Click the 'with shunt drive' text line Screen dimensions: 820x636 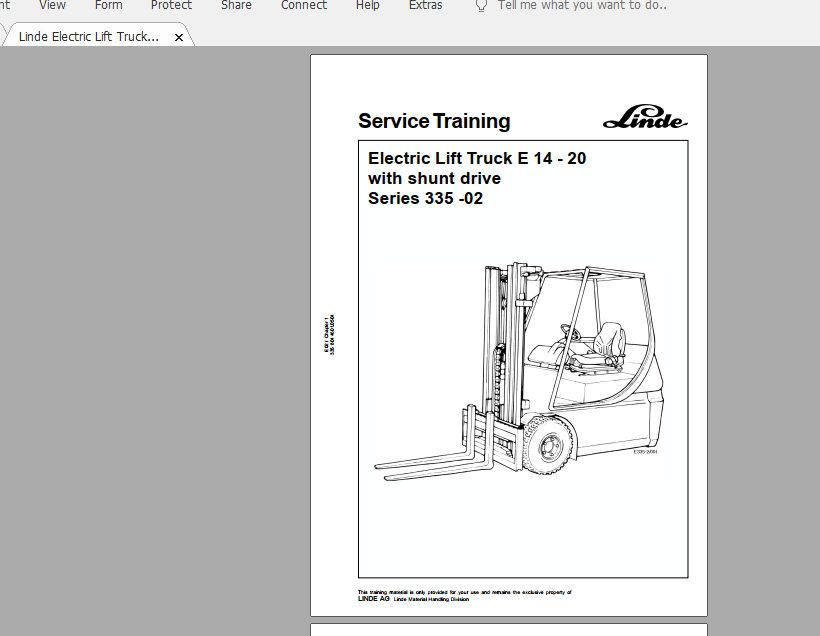[x=434, y=178]
